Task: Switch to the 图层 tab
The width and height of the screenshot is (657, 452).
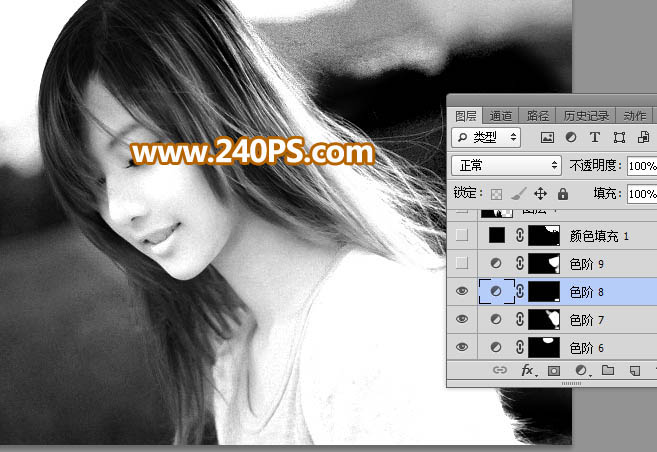Action: [x=465, y=116]
